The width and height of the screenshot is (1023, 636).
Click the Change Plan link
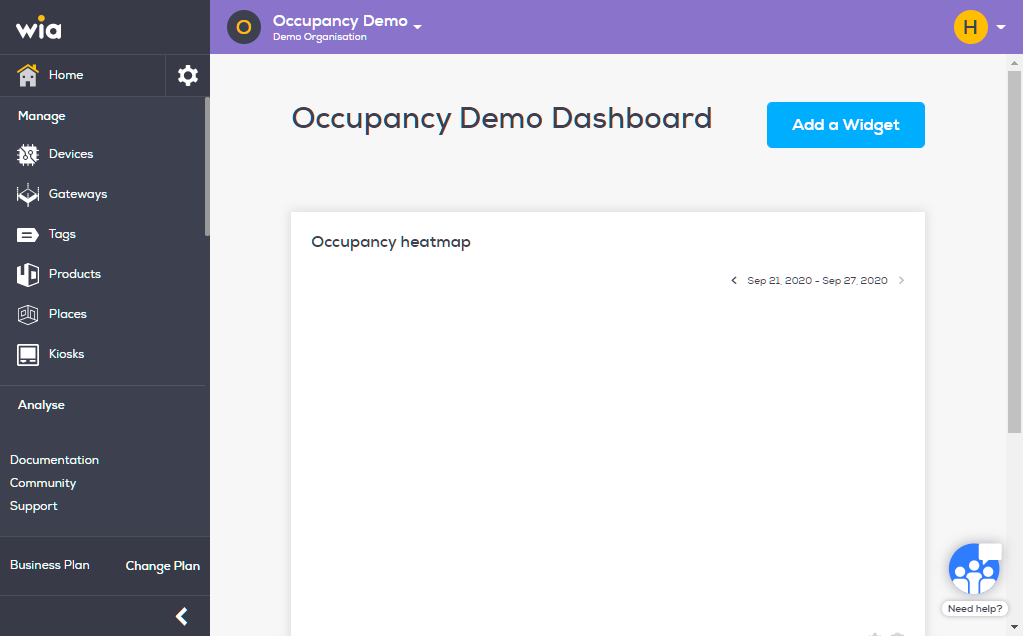[x=162, y=566]
